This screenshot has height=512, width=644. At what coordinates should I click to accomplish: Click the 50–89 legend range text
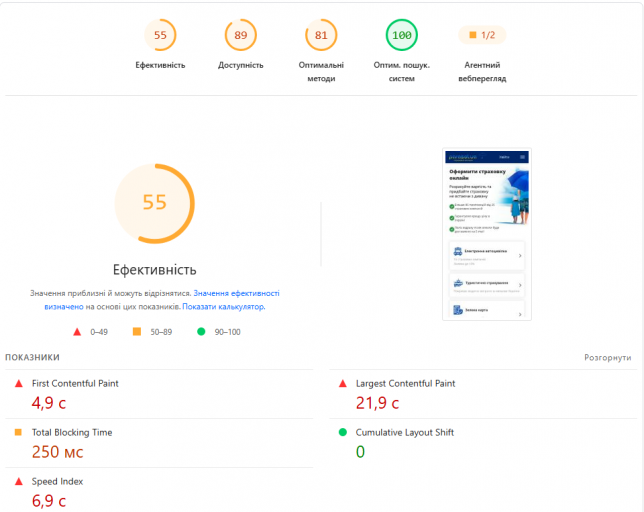click(161, 332)
